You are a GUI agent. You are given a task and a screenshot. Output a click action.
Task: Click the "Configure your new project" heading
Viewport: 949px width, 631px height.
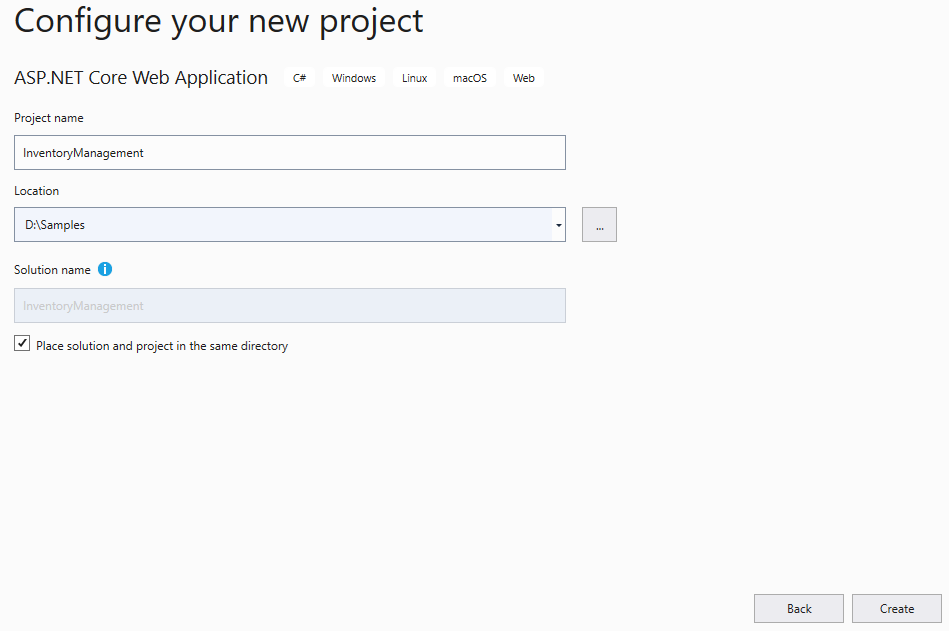click(219, 21)
